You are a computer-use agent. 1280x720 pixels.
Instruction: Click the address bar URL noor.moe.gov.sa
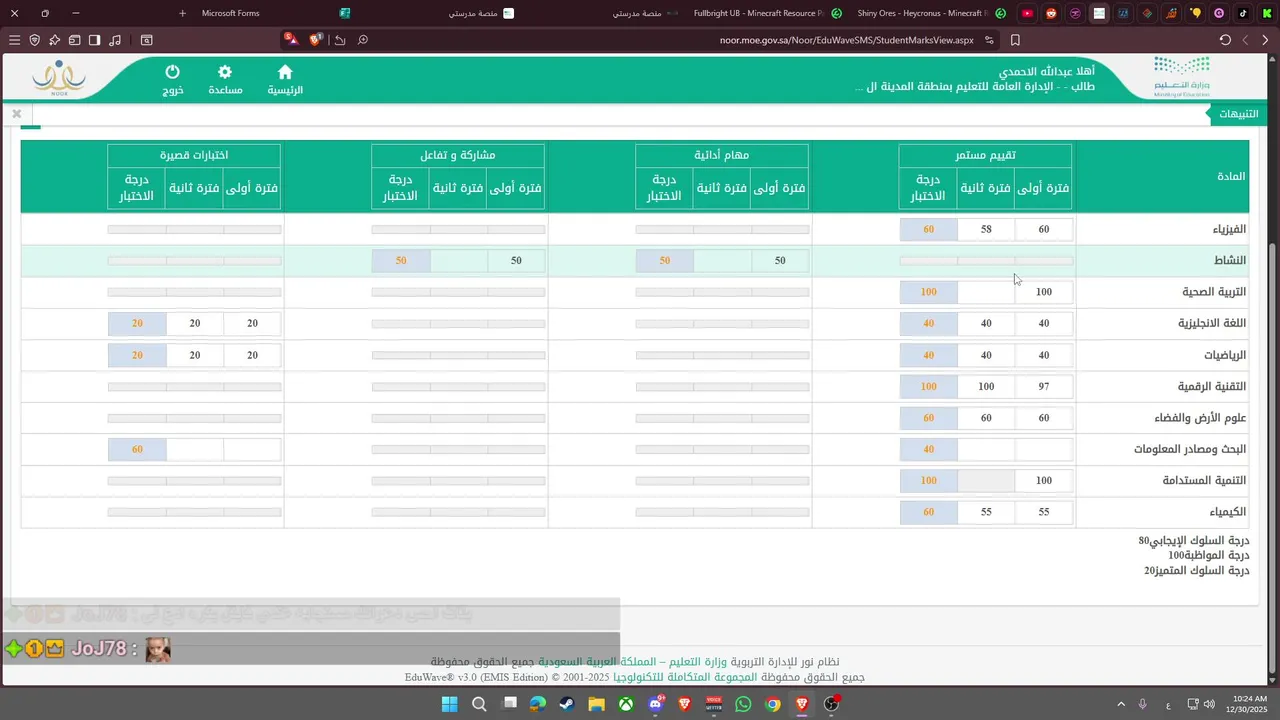846,40
